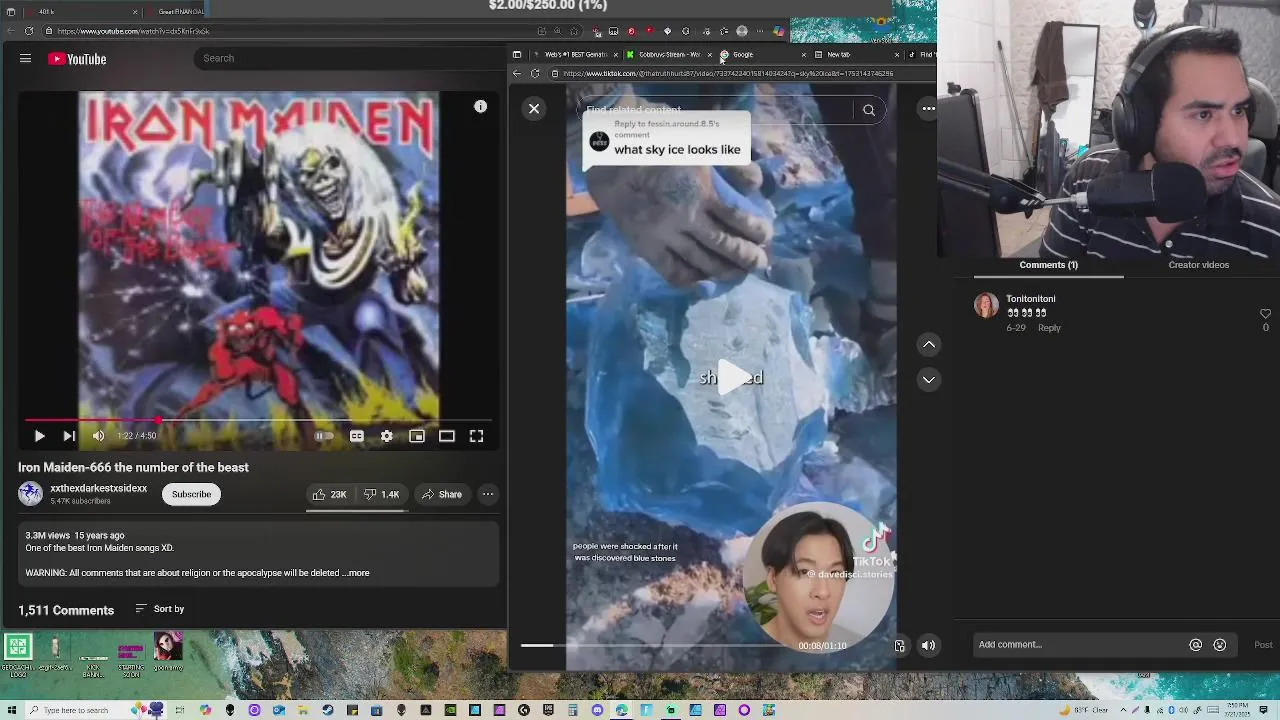Subscribe to xxthexdarkestxsidexx channel
Image resolution: width=1280 pixels, height=720 pixels.
[191, 494]
